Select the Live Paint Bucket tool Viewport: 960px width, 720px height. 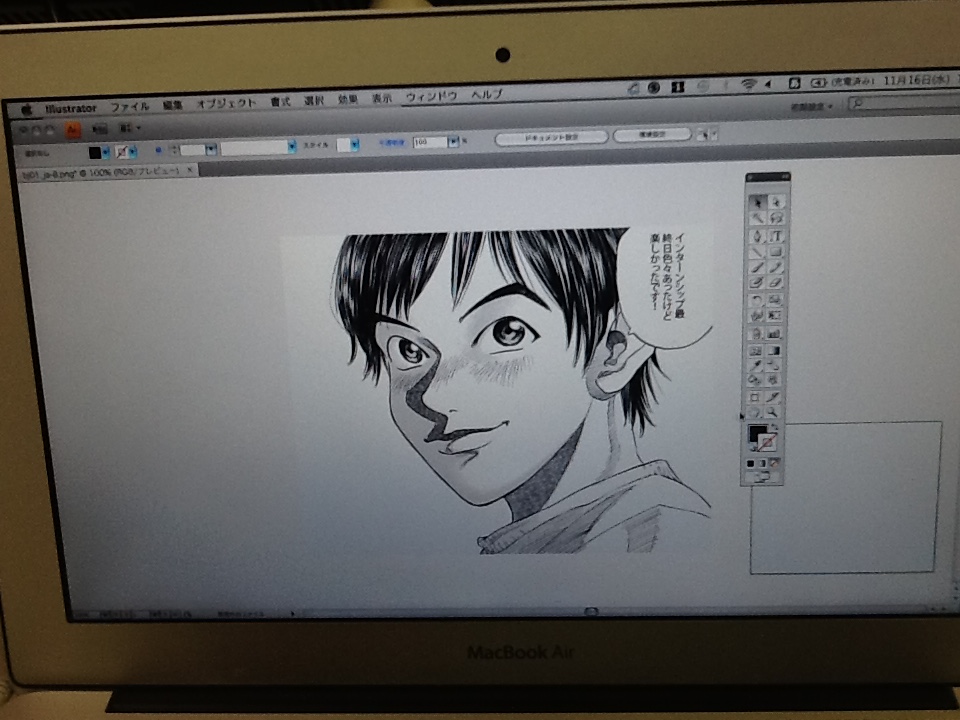754,380
